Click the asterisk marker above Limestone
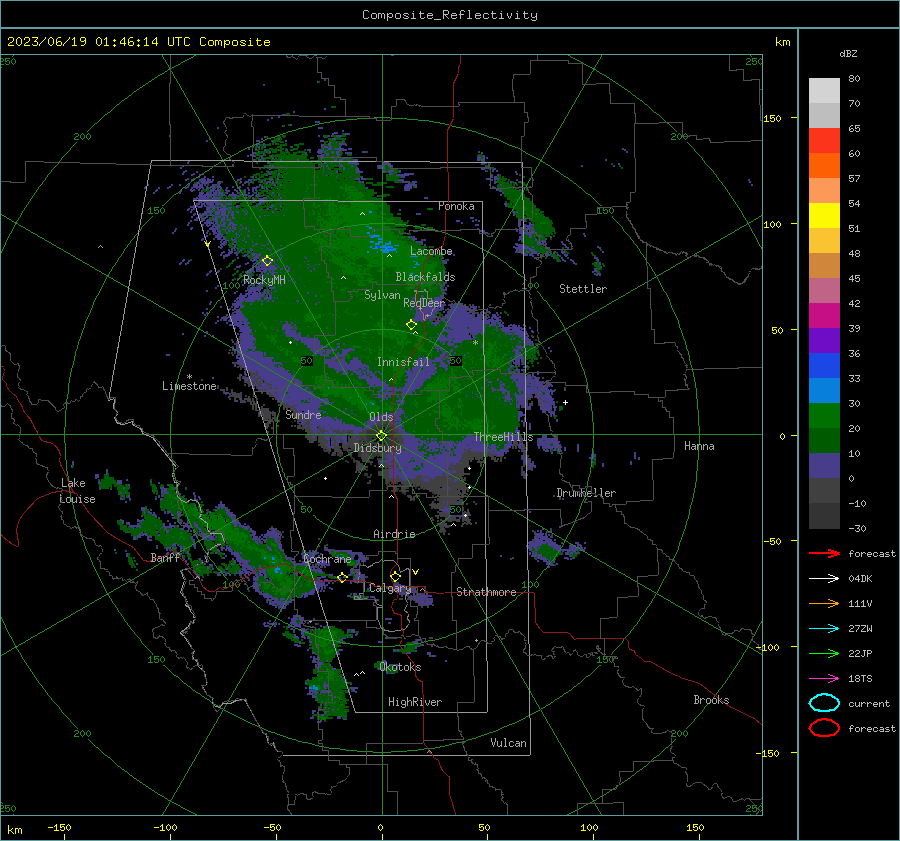900x841 pixels. point(189,377)
